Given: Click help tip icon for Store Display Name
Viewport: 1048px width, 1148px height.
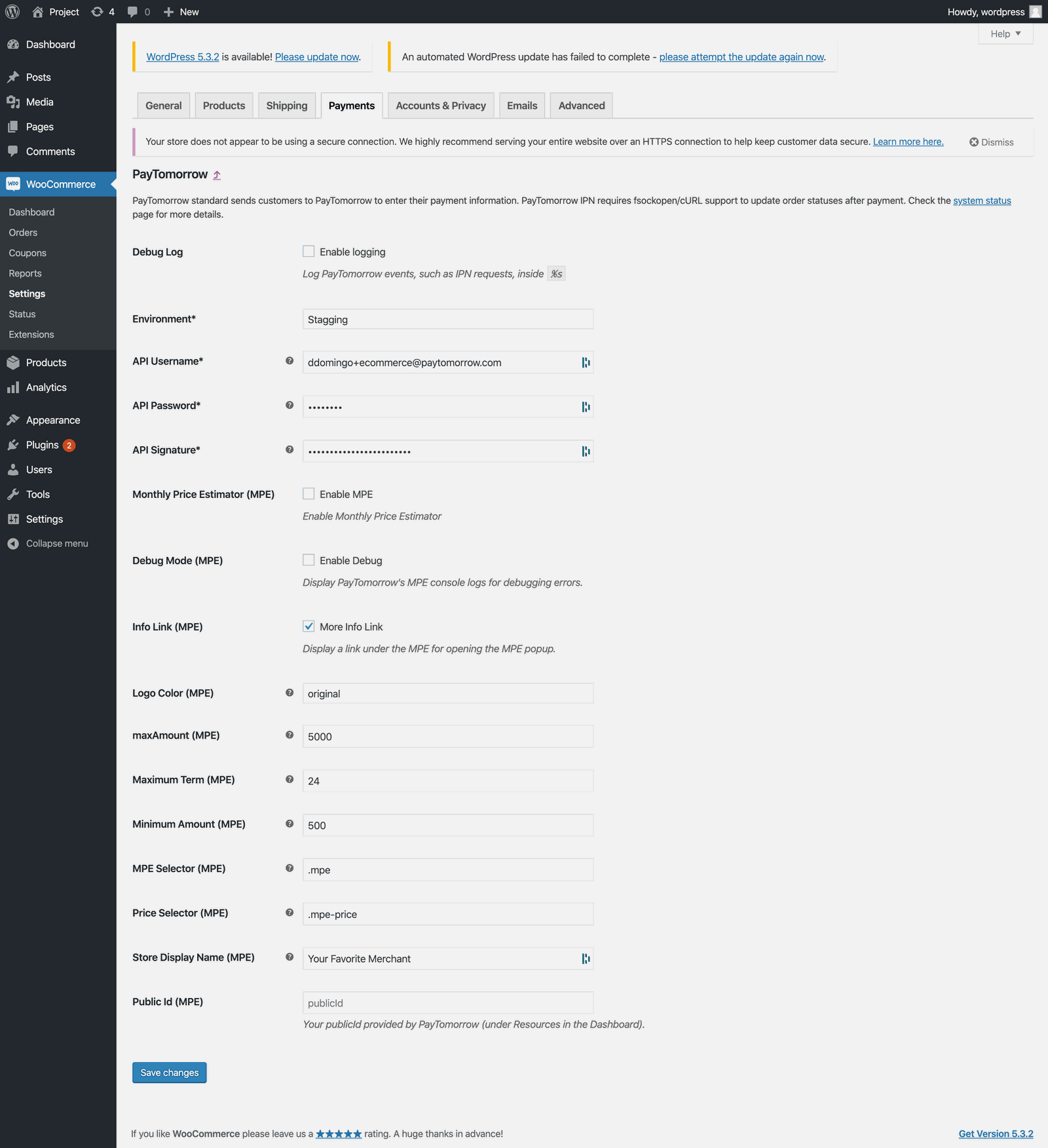Looking at the screenshot, I should point(290,957).
